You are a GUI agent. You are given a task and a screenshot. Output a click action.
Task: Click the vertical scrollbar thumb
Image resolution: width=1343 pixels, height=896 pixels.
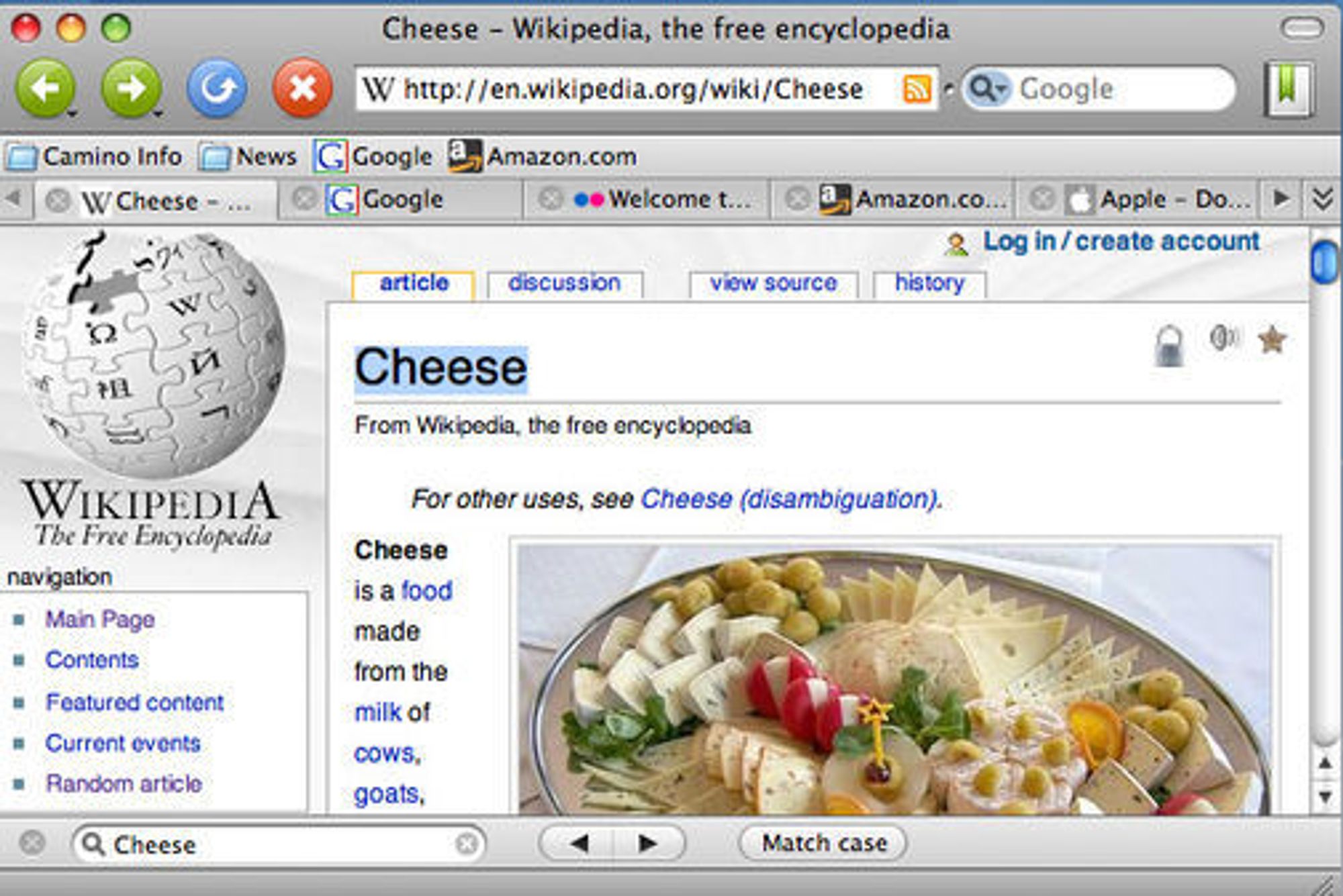1324,261
